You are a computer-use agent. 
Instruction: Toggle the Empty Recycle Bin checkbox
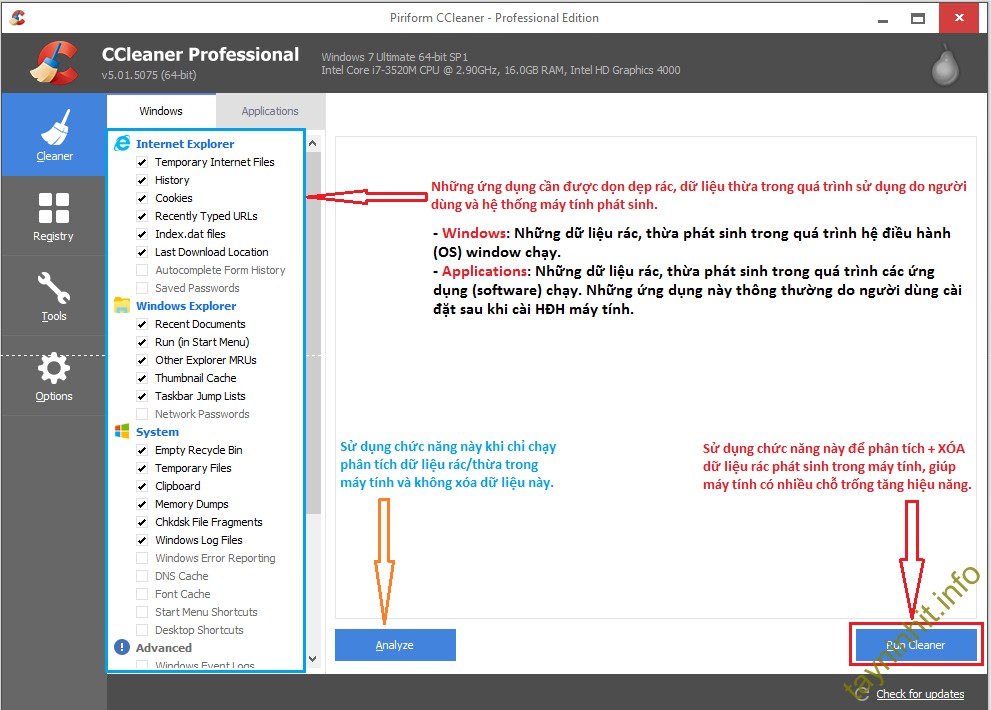tap(142, 450)
